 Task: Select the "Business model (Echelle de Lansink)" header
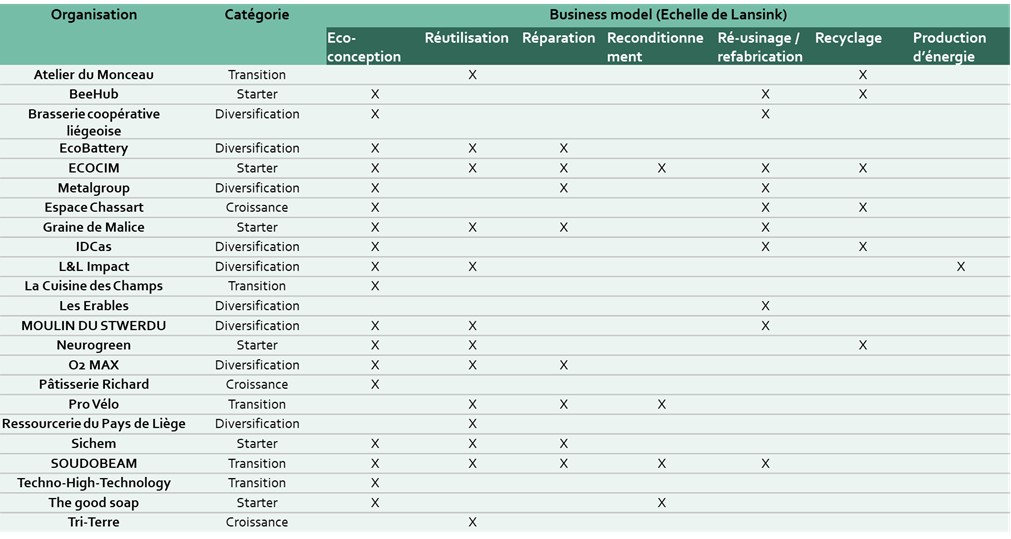click(667, 15)
